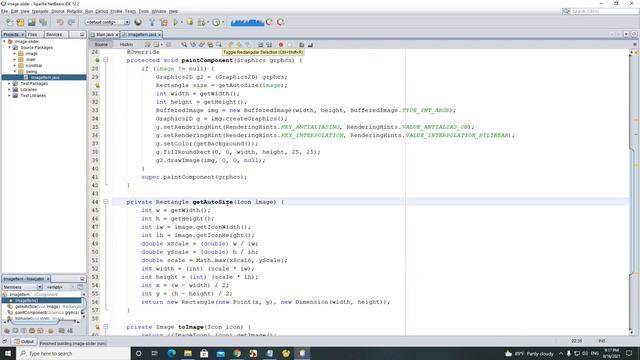Collapse the getAutoSize method code fold
This screenshot has width=640, height=360.
pos(106,202)
